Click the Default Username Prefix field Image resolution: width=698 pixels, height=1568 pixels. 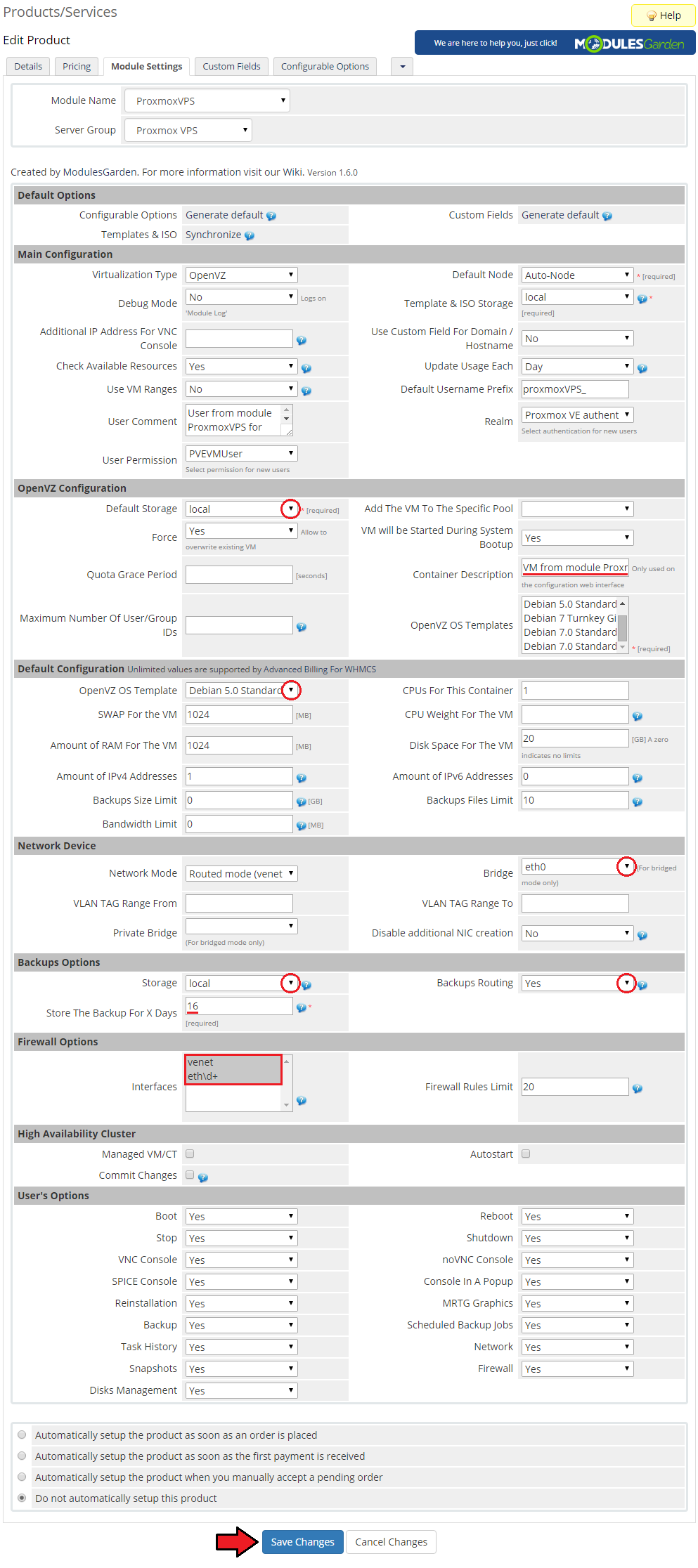[575, 389]
